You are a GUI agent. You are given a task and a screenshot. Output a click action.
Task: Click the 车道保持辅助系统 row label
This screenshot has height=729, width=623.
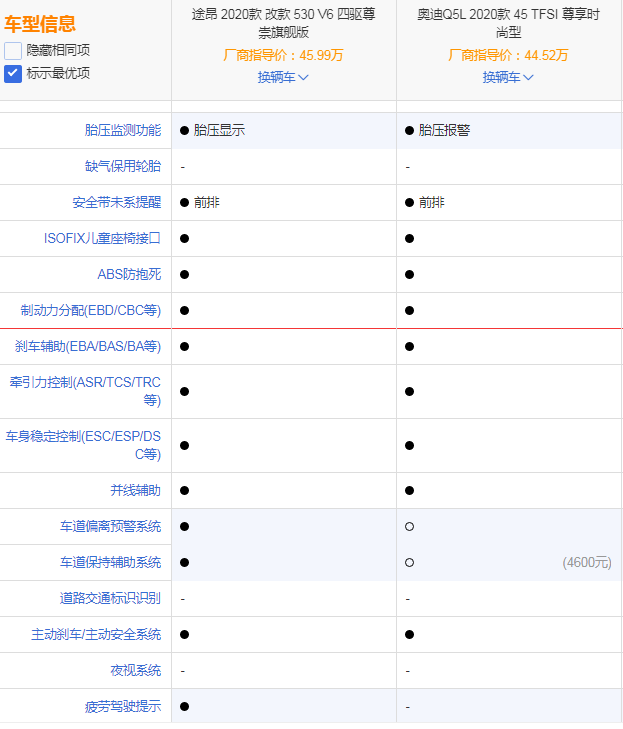(x=109, y=562)
